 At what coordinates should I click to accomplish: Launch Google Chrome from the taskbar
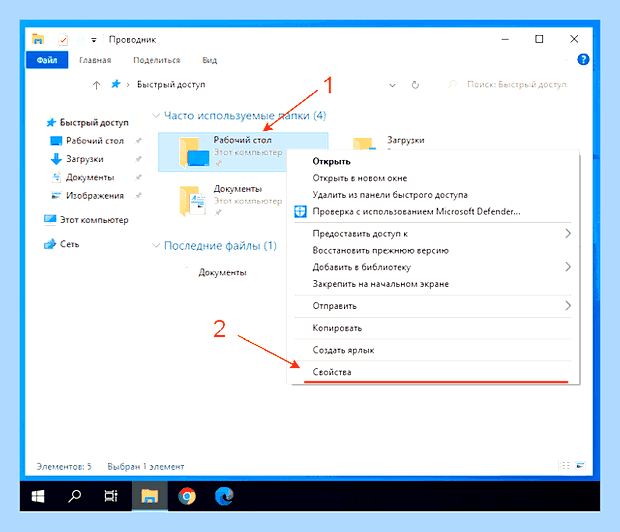tap(187, 496)
